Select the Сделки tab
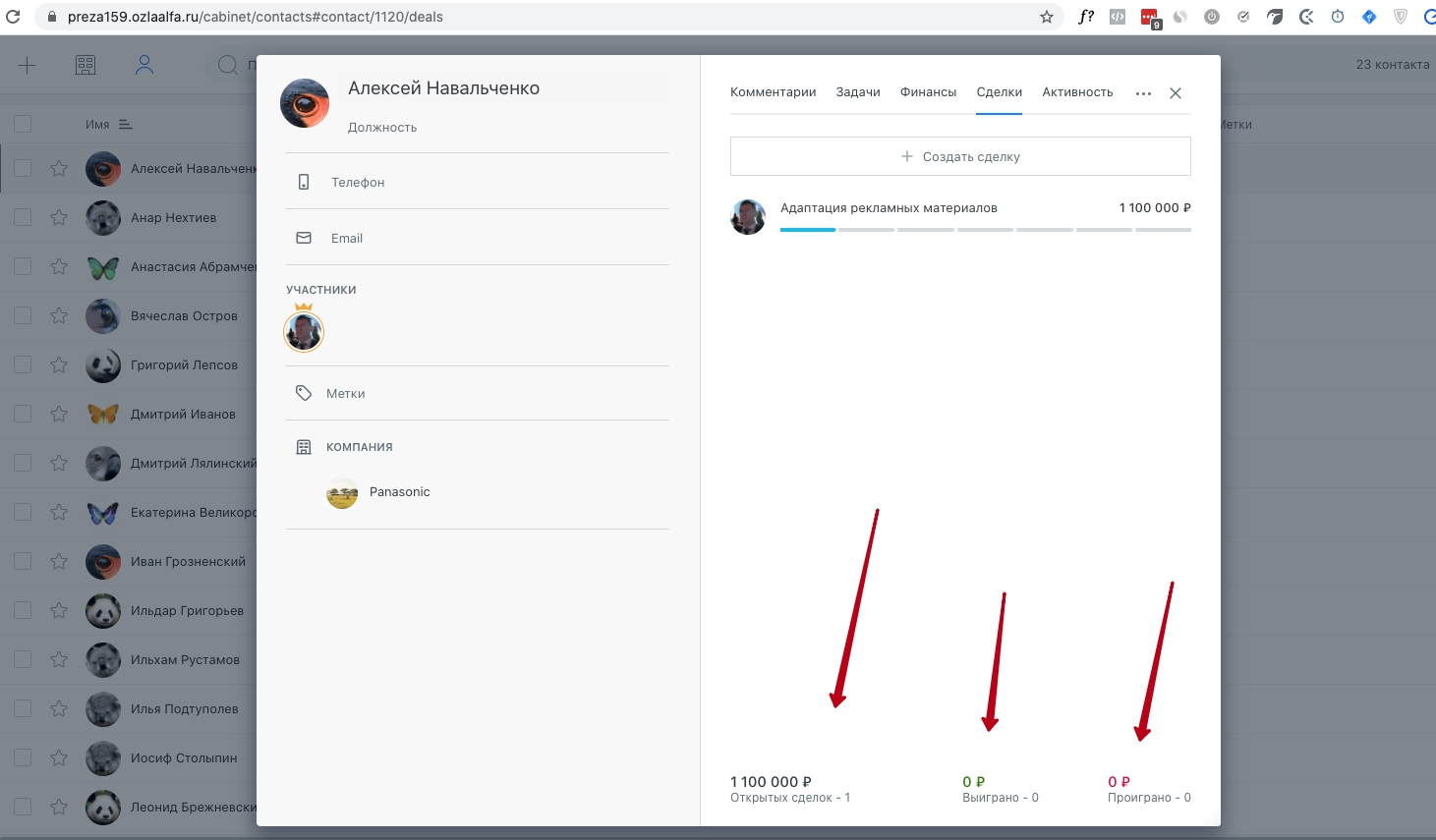 1000,92
